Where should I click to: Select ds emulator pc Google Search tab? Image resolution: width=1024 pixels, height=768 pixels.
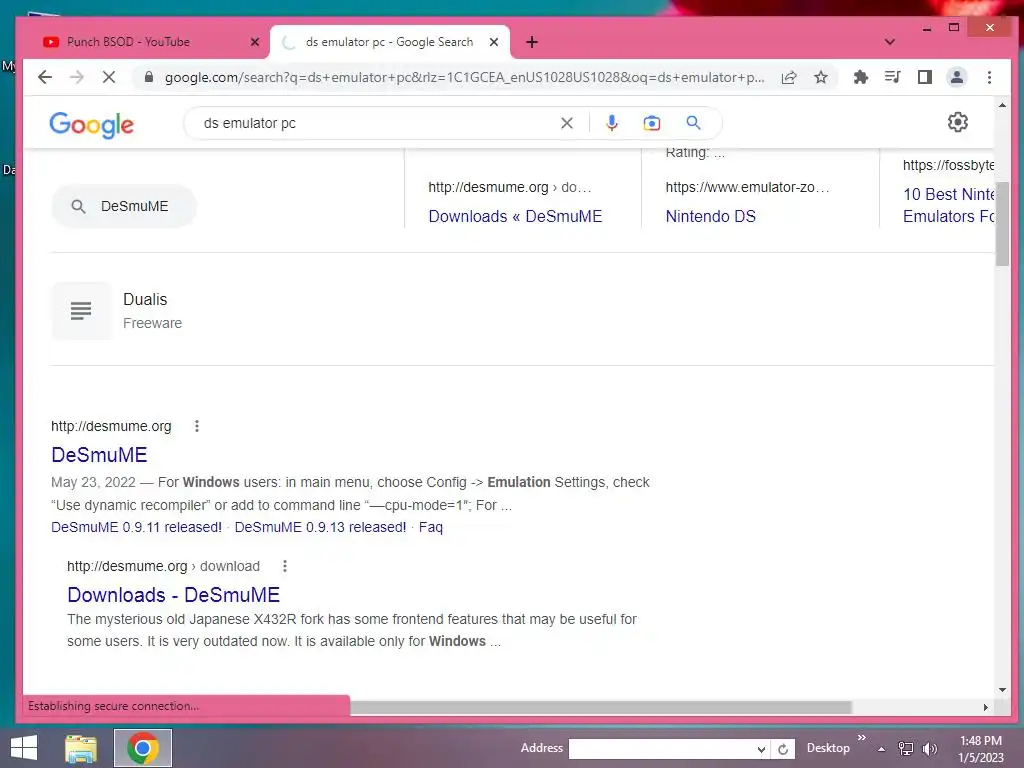(x=389, y=42)
